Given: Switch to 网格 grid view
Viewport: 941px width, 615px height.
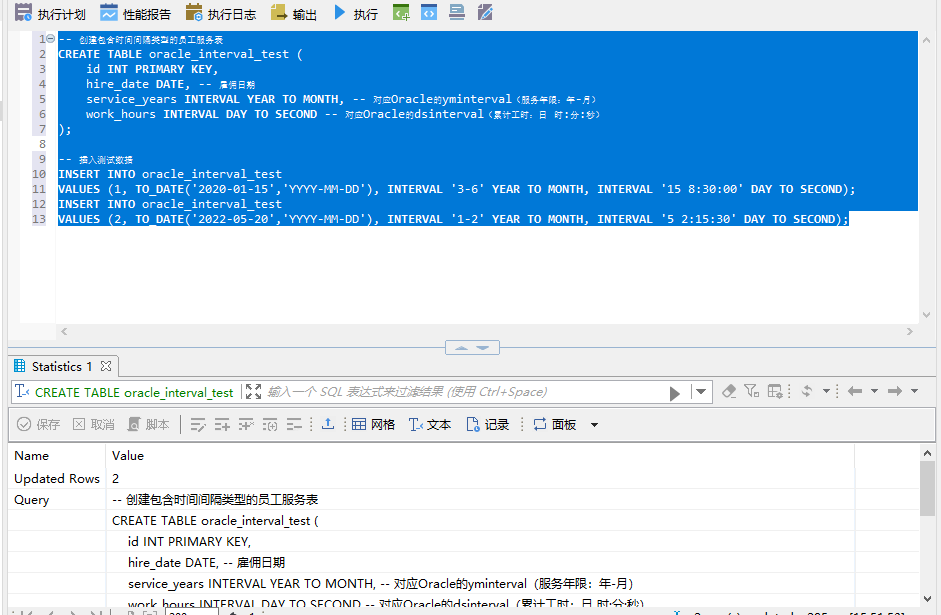Looking at the screenshot, I should pyautogui.click(x=373, y=424).
